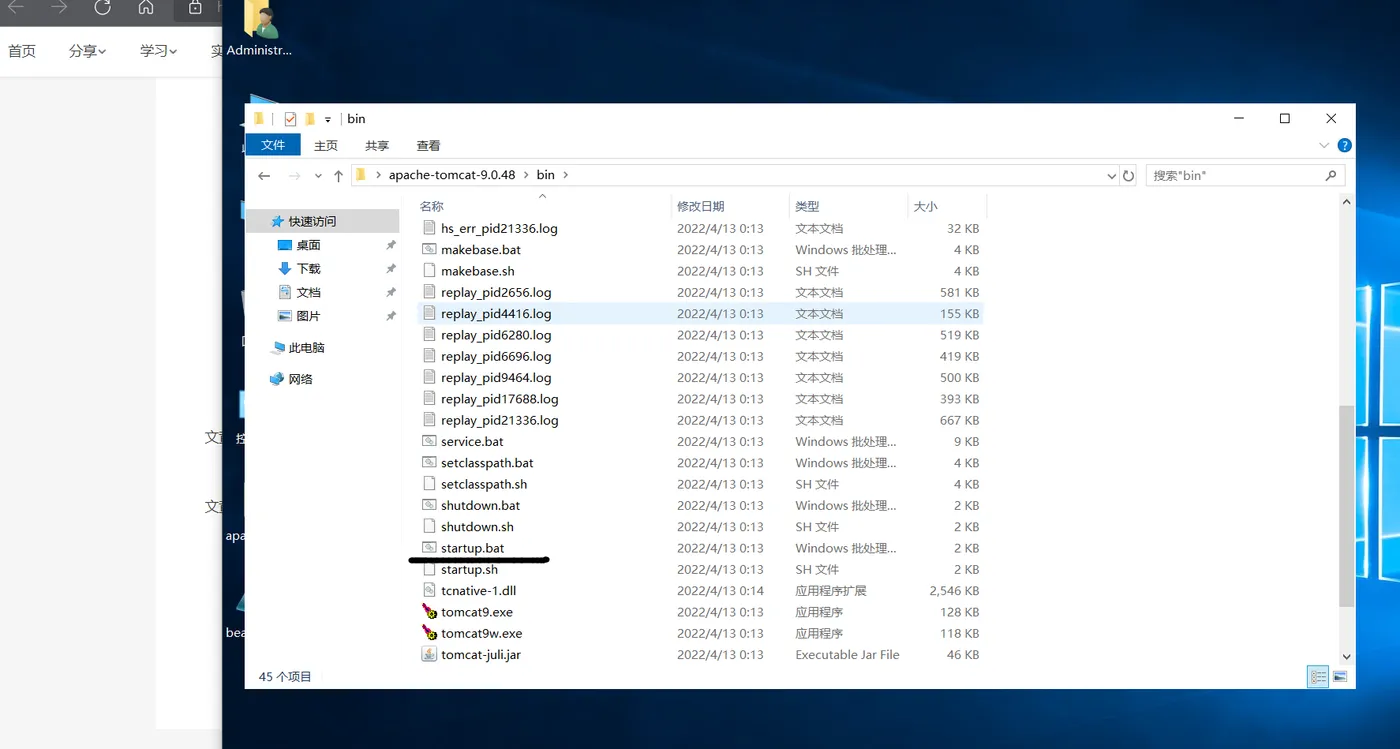Select 网络 in navigation pane
The width and height of the screenshot is (1400, 749).
pos(300,379)
